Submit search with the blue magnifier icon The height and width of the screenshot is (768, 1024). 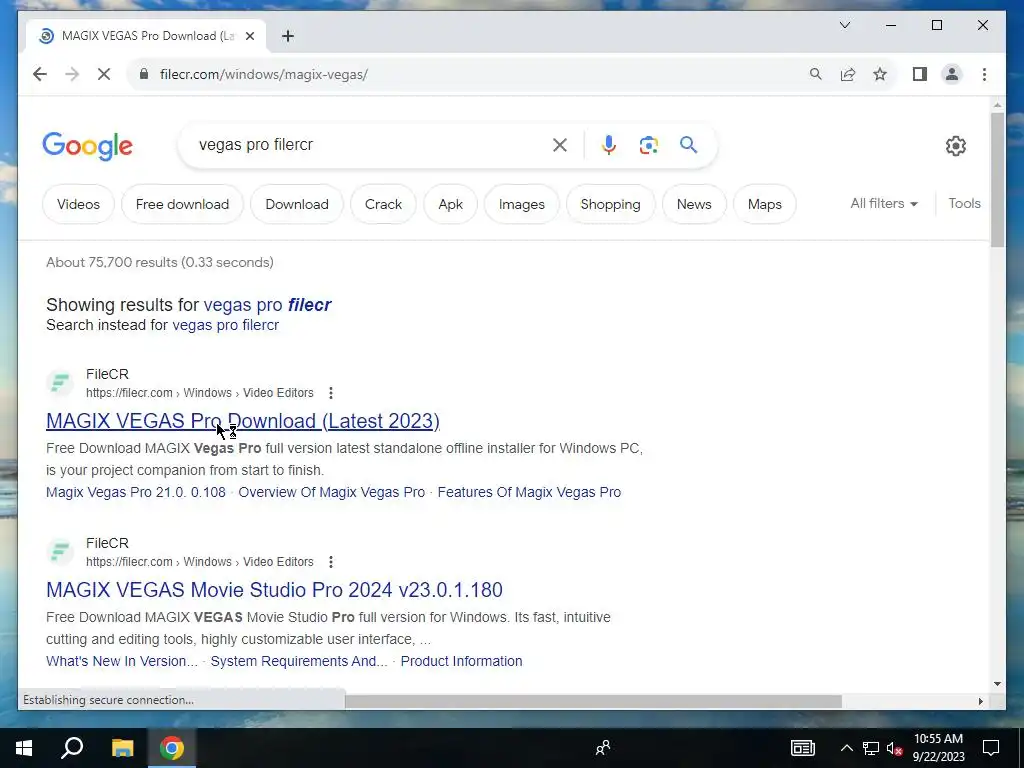[688, 145]
